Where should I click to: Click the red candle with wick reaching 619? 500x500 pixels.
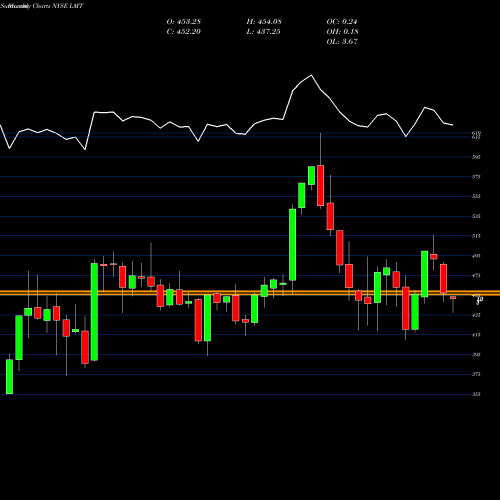pos(320,185)
